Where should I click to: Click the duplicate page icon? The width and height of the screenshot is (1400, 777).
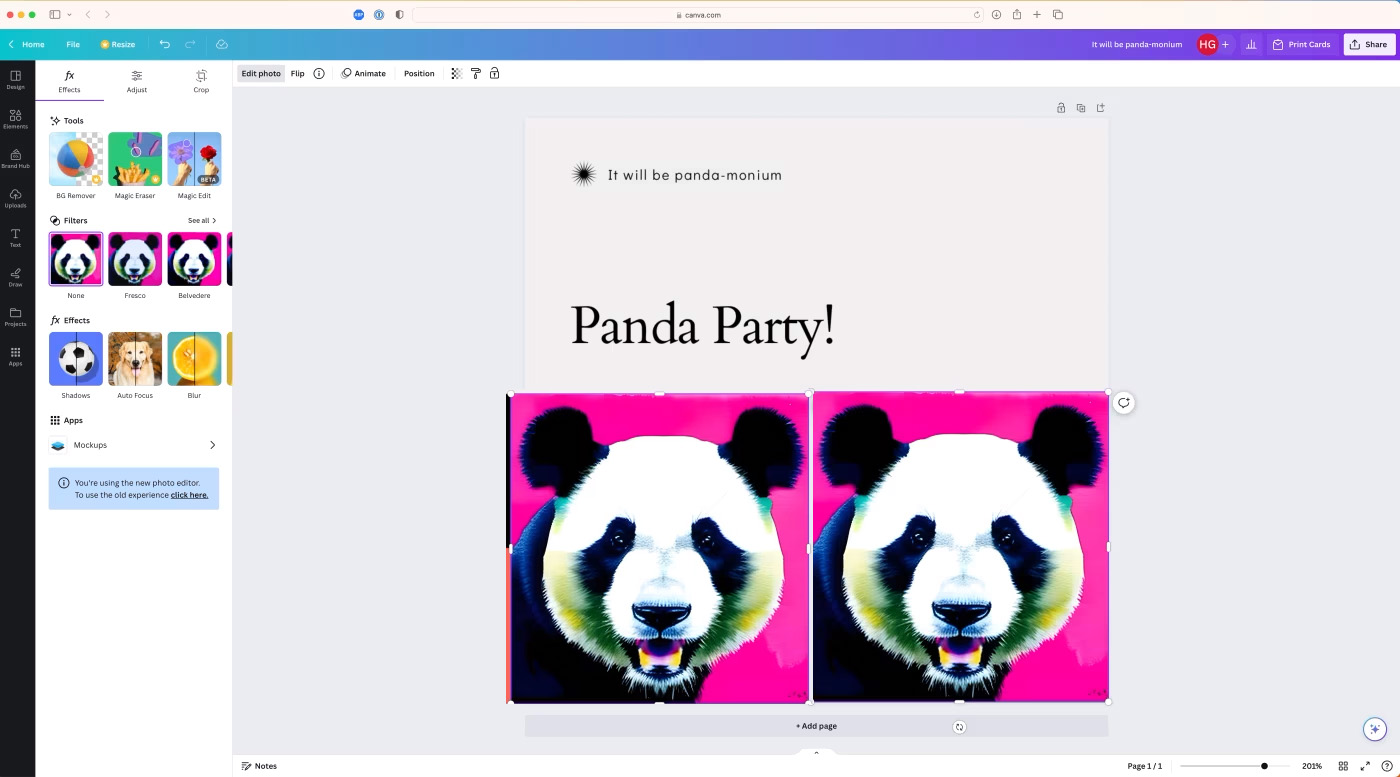pyautogui.click(x=1081, y=108)
